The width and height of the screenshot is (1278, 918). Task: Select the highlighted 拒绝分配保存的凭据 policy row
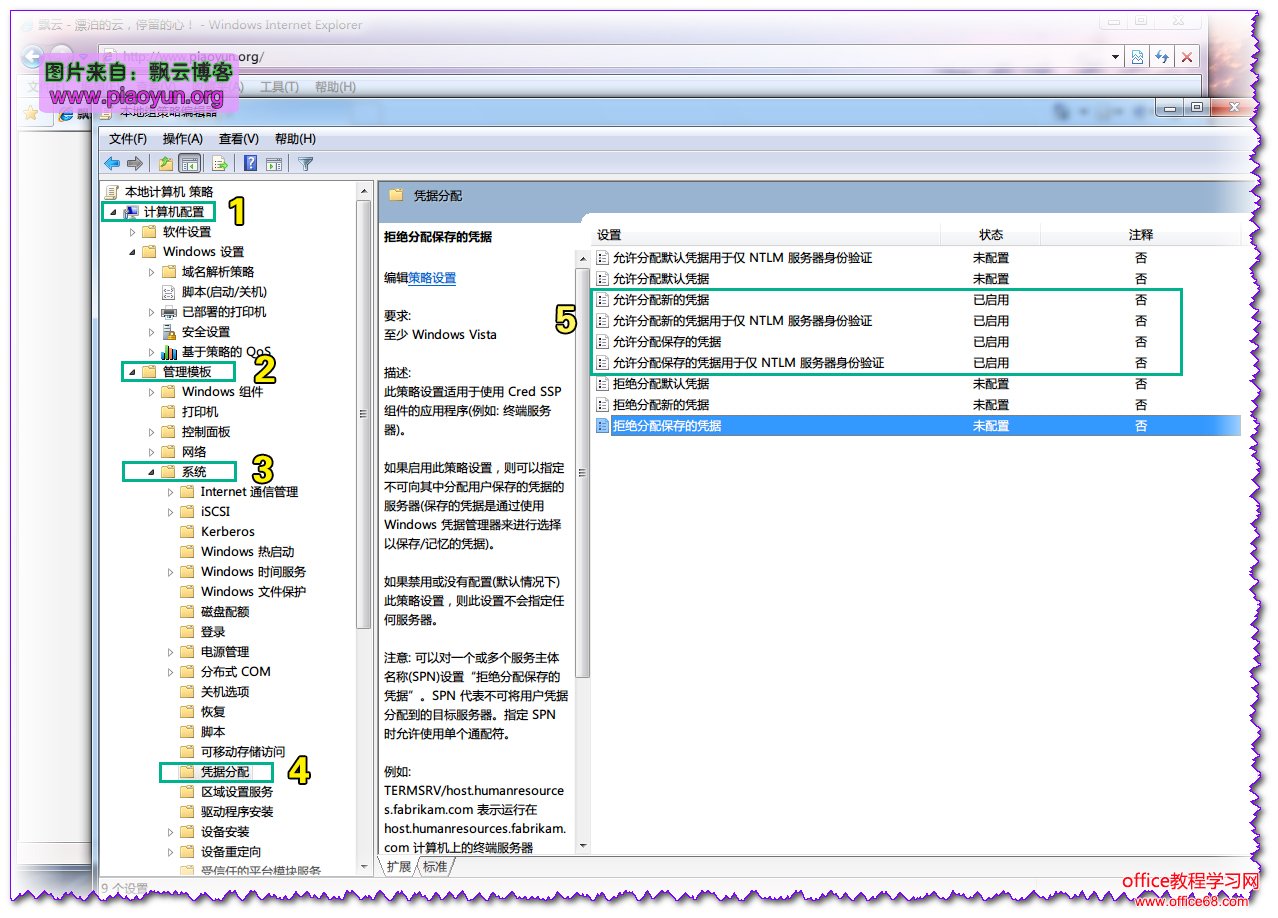click(x=917, y=426)
